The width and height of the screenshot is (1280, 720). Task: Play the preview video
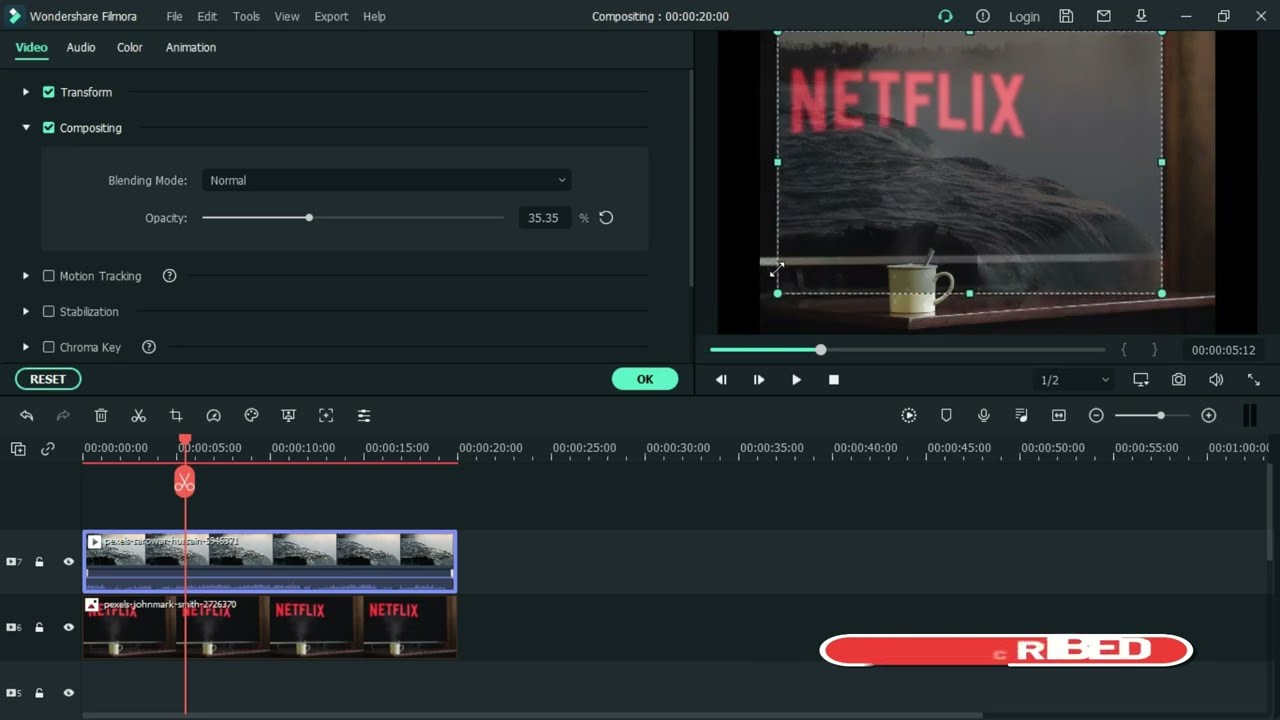[x=796, y=380]
